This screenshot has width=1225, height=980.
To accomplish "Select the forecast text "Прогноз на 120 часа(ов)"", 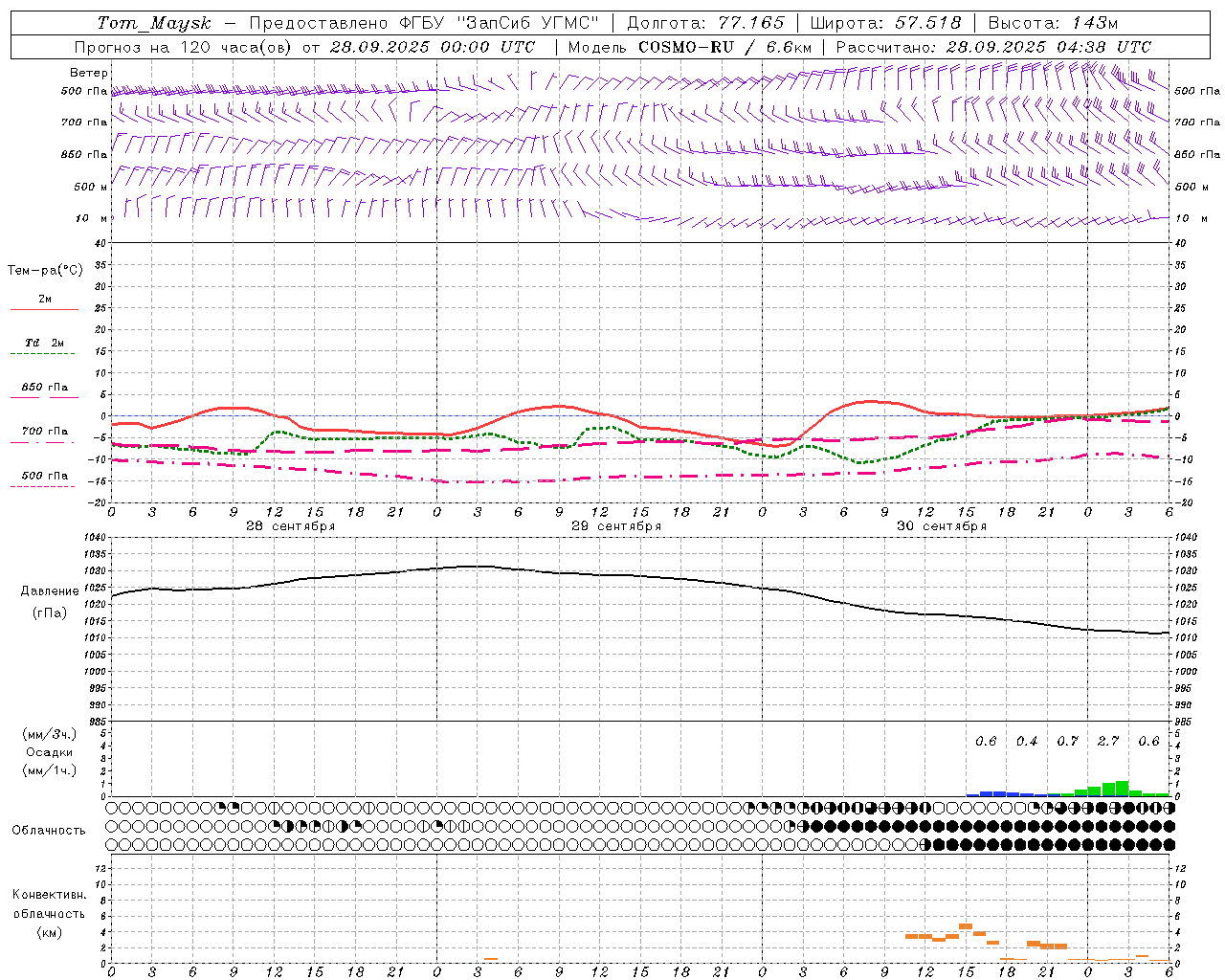I will click(x=184, y=47).
